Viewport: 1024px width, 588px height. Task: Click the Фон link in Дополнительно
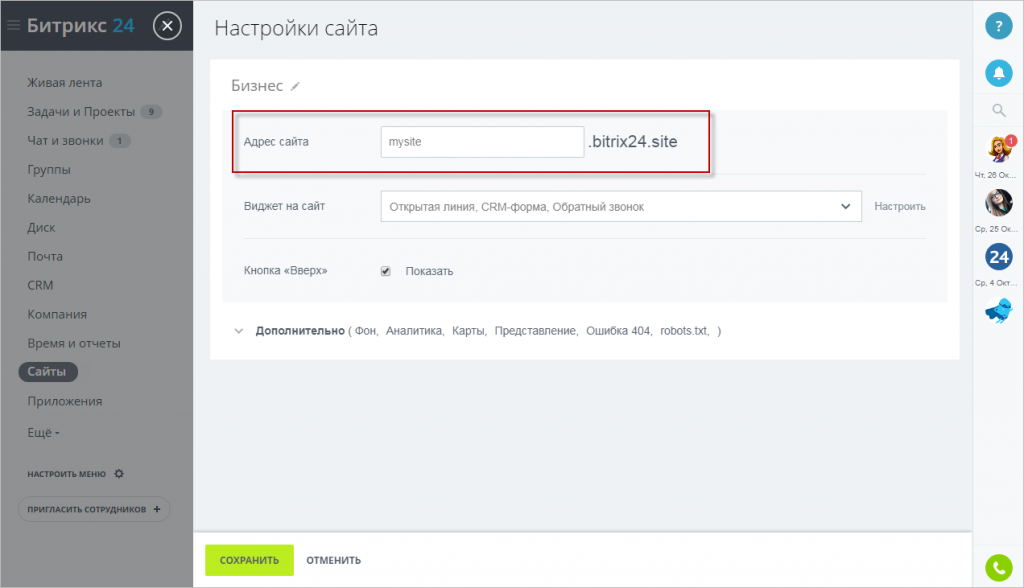tap(366, 331)
